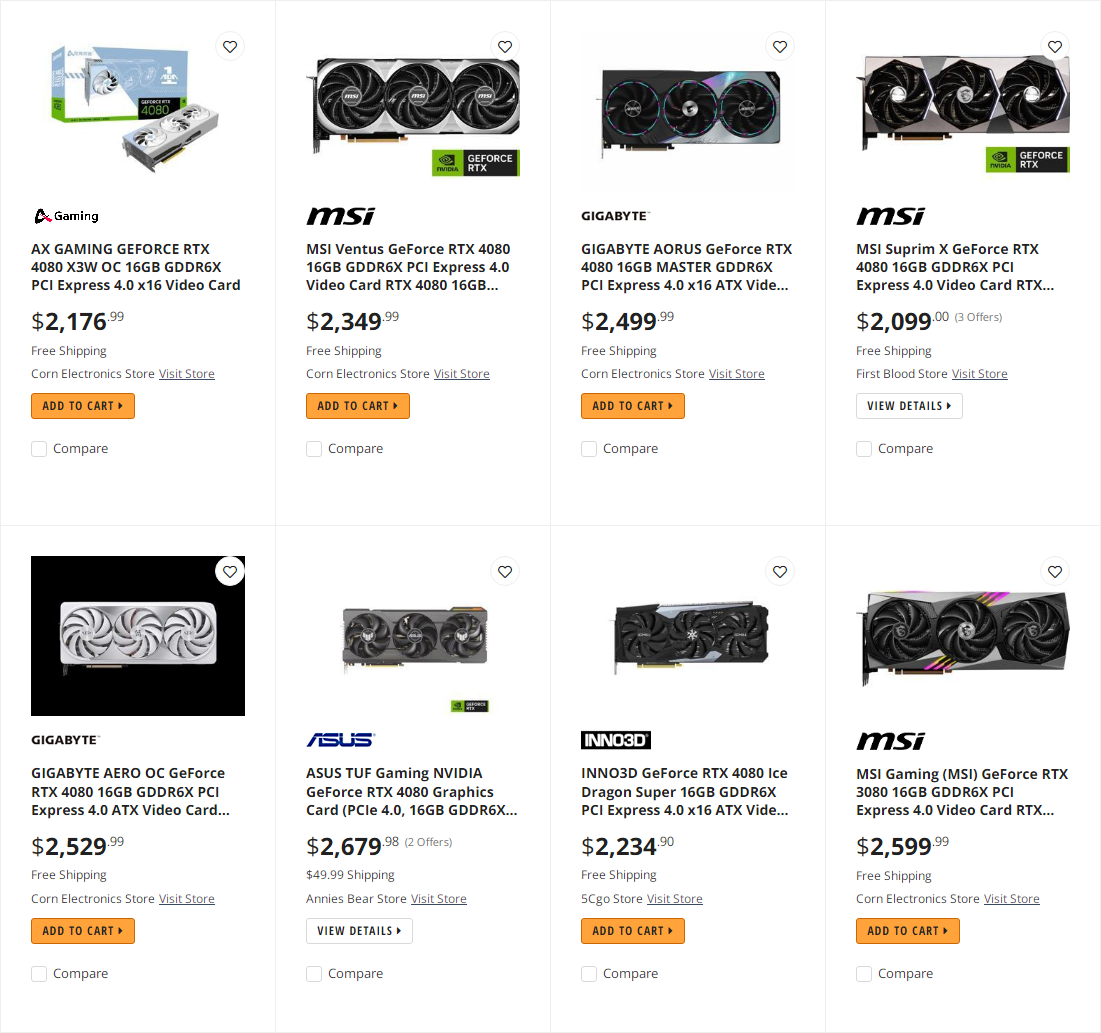Screen dimensions: 1101x1033
Task: Visit the 5Cgo Store
Action: (674, 899)
